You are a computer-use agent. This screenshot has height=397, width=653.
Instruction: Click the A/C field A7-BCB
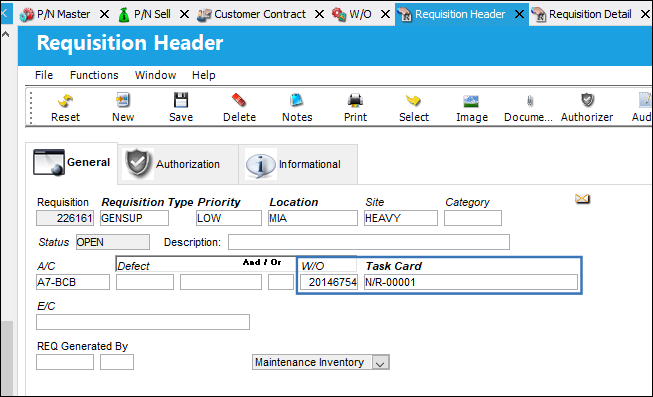pos(73,282)
